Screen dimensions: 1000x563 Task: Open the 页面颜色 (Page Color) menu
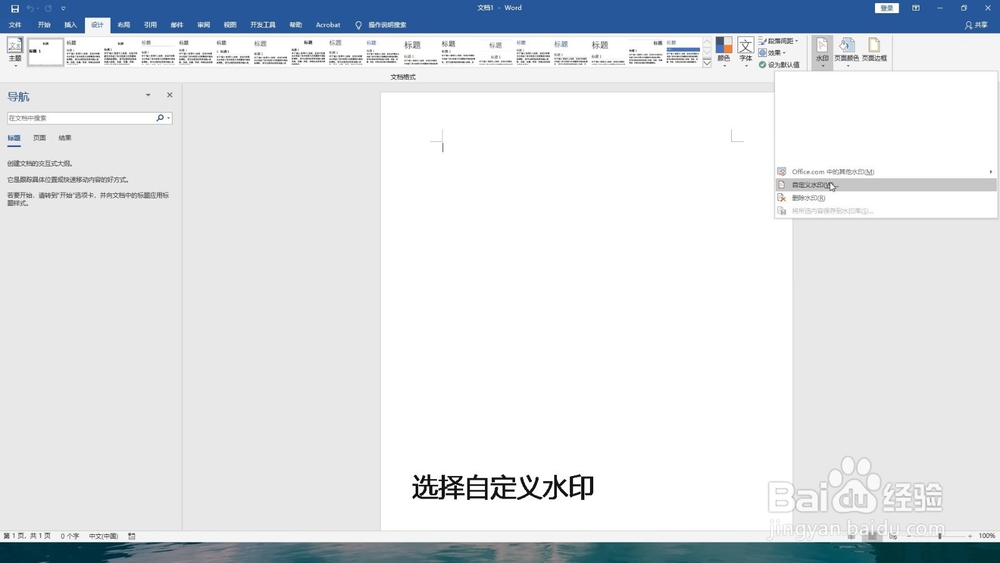coord(847,52)
